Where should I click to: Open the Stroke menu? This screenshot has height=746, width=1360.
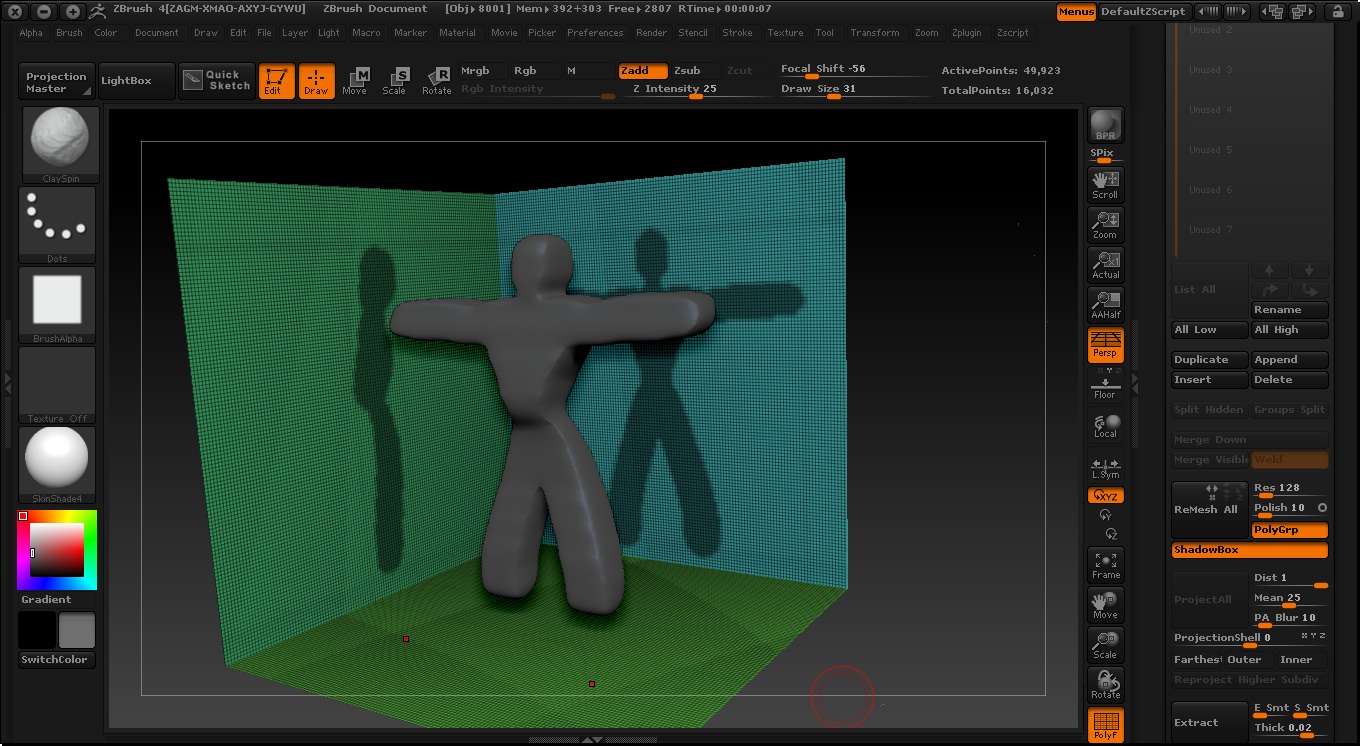(737, 33)
